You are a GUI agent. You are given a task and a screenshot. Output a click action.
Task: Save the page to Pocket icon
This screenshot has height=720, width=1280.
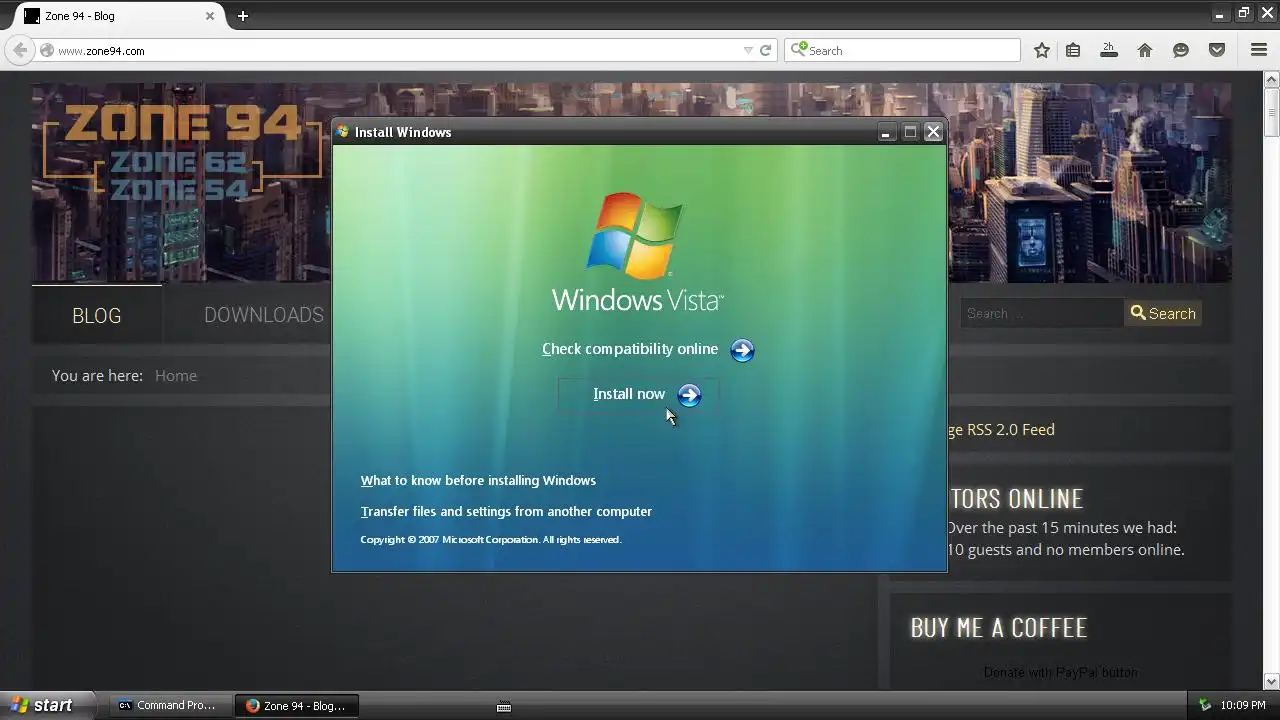point(1217,50)
